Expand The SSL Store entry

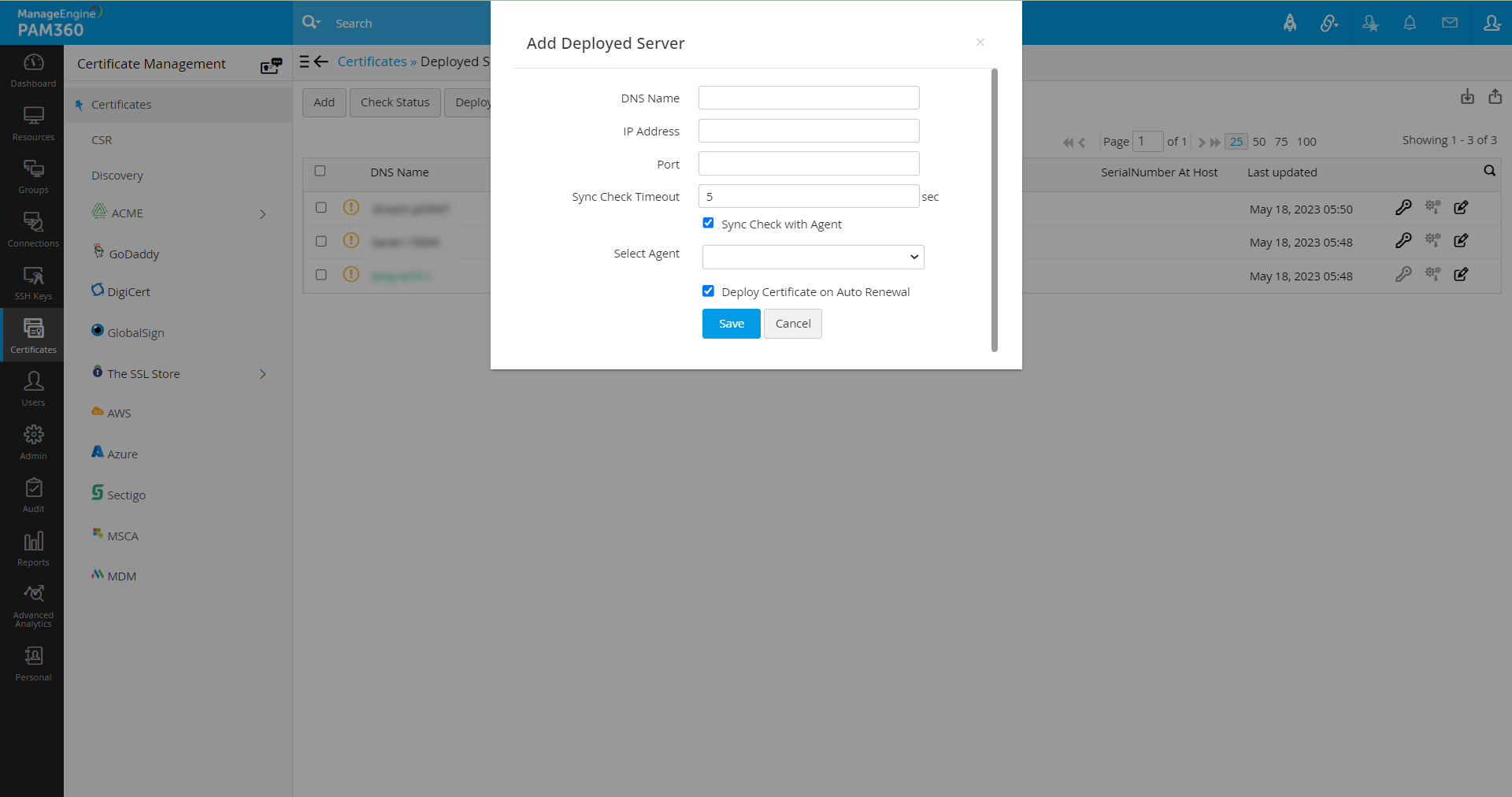pyautogui.click(x=263, y=374)
